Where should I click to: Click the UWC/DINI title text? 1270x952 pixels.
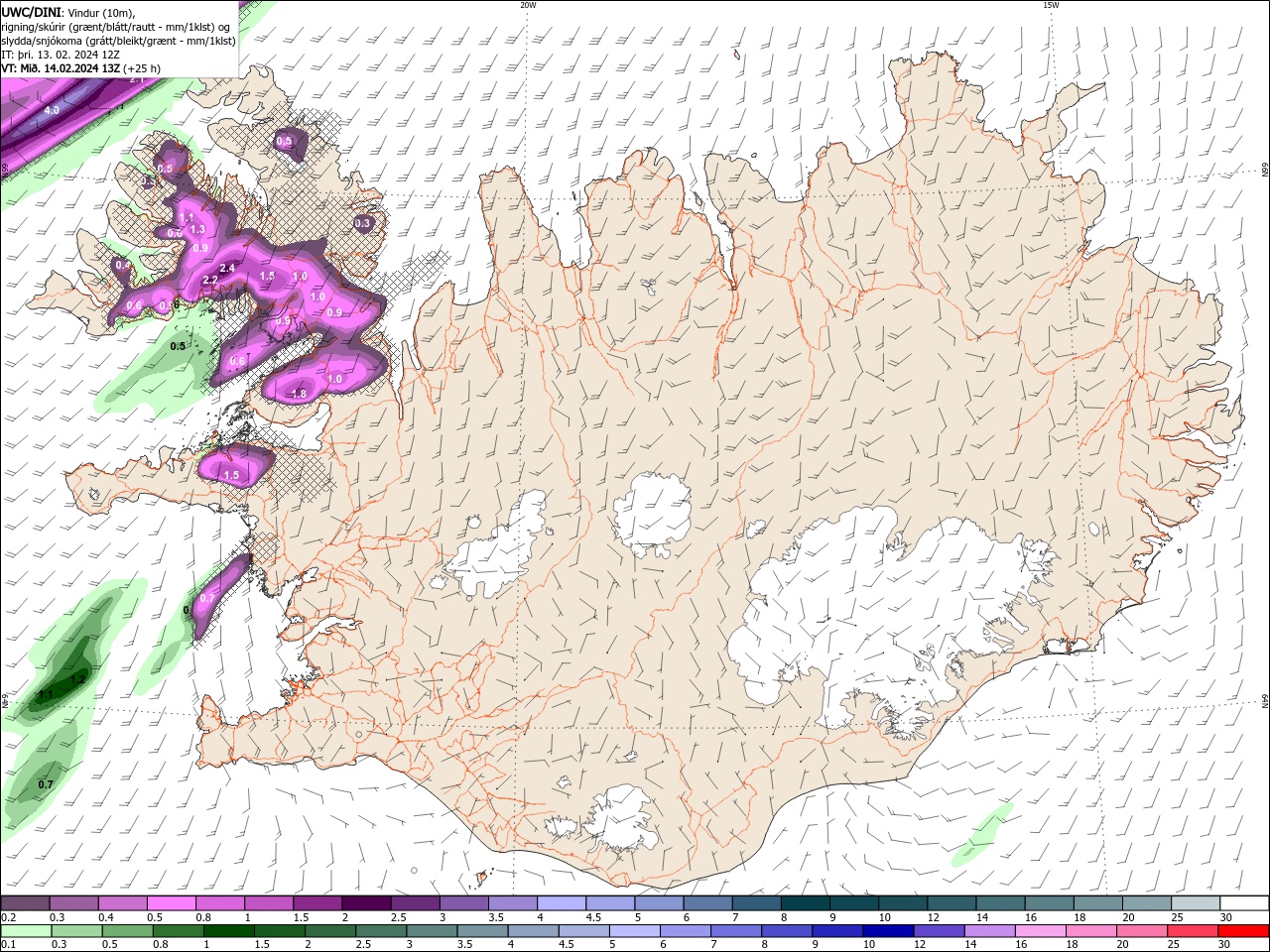32,12
